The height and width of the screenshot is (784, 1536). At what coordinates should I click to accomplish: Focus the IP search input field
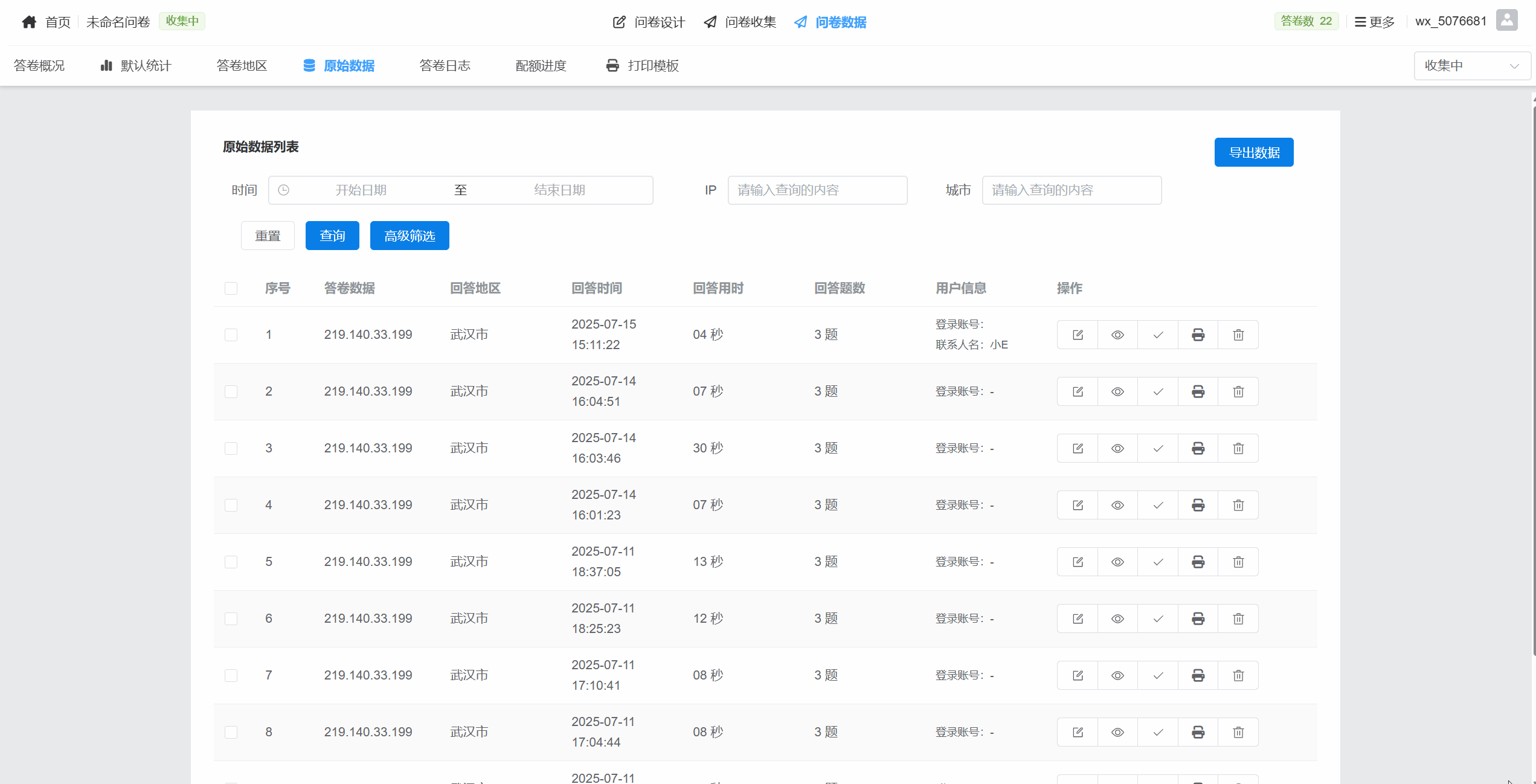(817, 190)
